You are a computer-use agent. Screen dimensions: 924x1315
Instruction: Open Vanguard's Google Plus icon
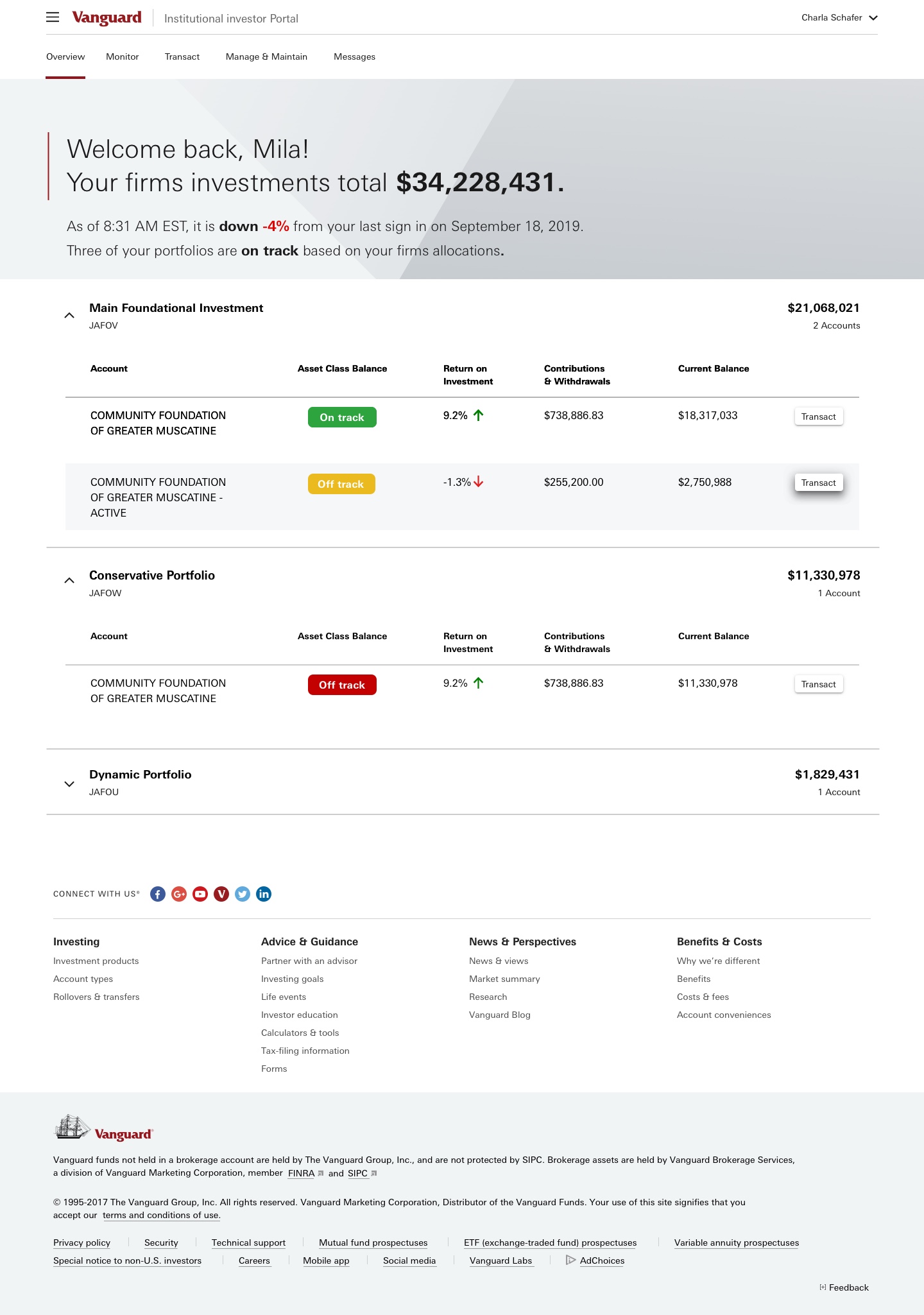(x=179, y=894)
